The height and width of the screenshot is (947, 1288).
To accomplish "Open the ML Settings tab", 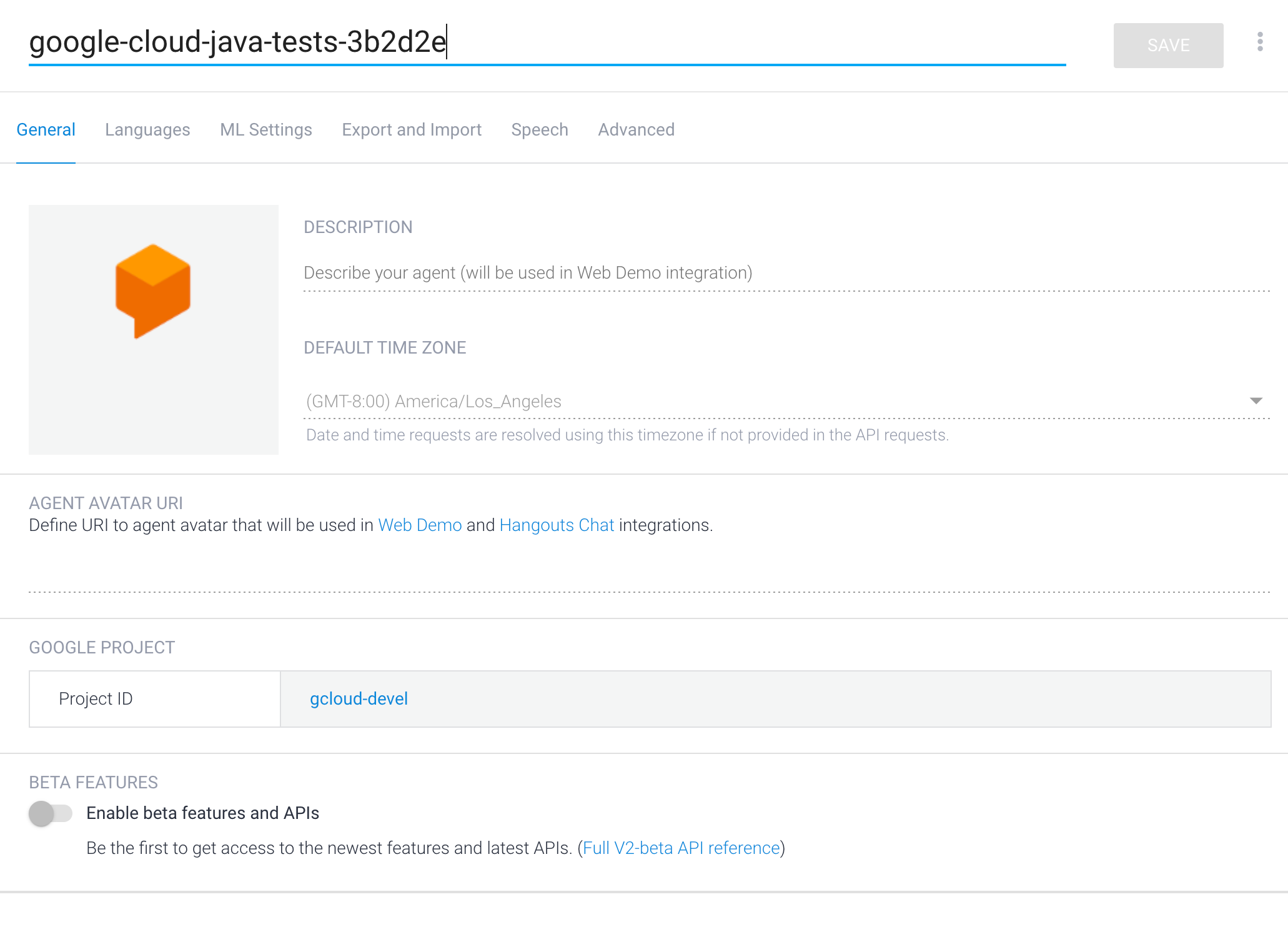I will 266,129.
